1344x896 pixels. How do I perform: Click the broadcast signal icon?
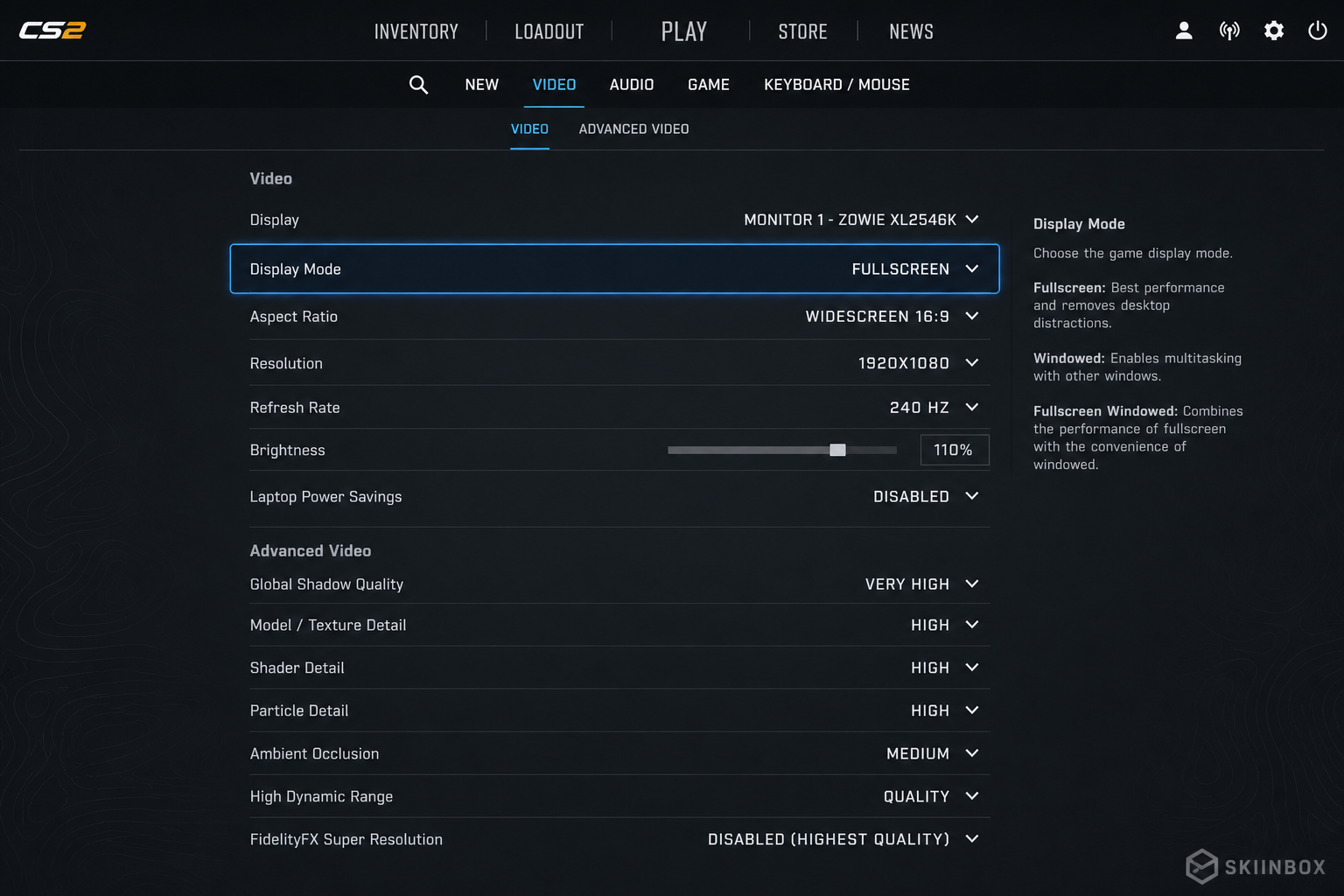pyautogui.click(x=1229, y=31)
